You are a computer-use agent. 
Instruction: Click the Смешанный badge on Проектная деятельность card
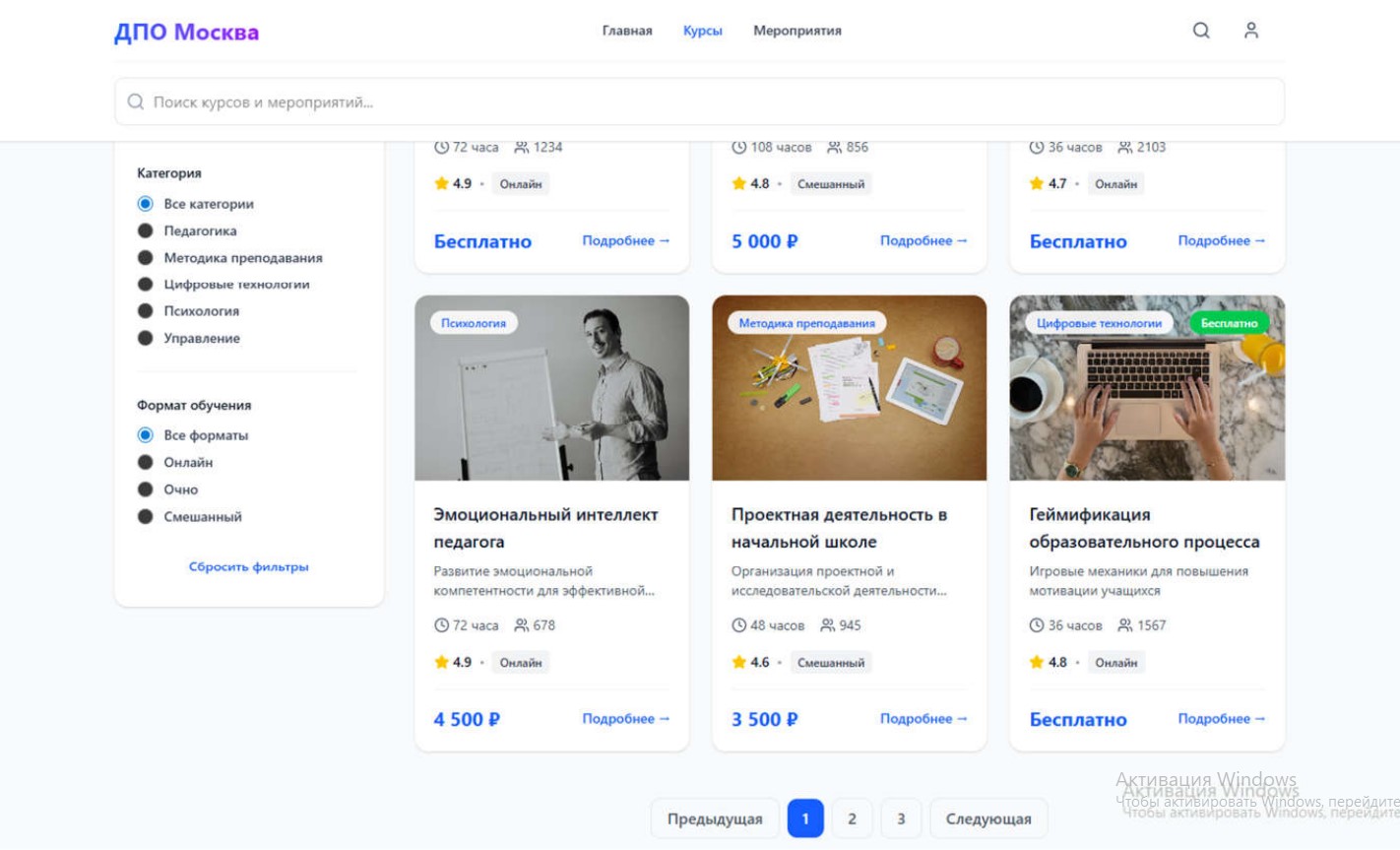point(831,663)
